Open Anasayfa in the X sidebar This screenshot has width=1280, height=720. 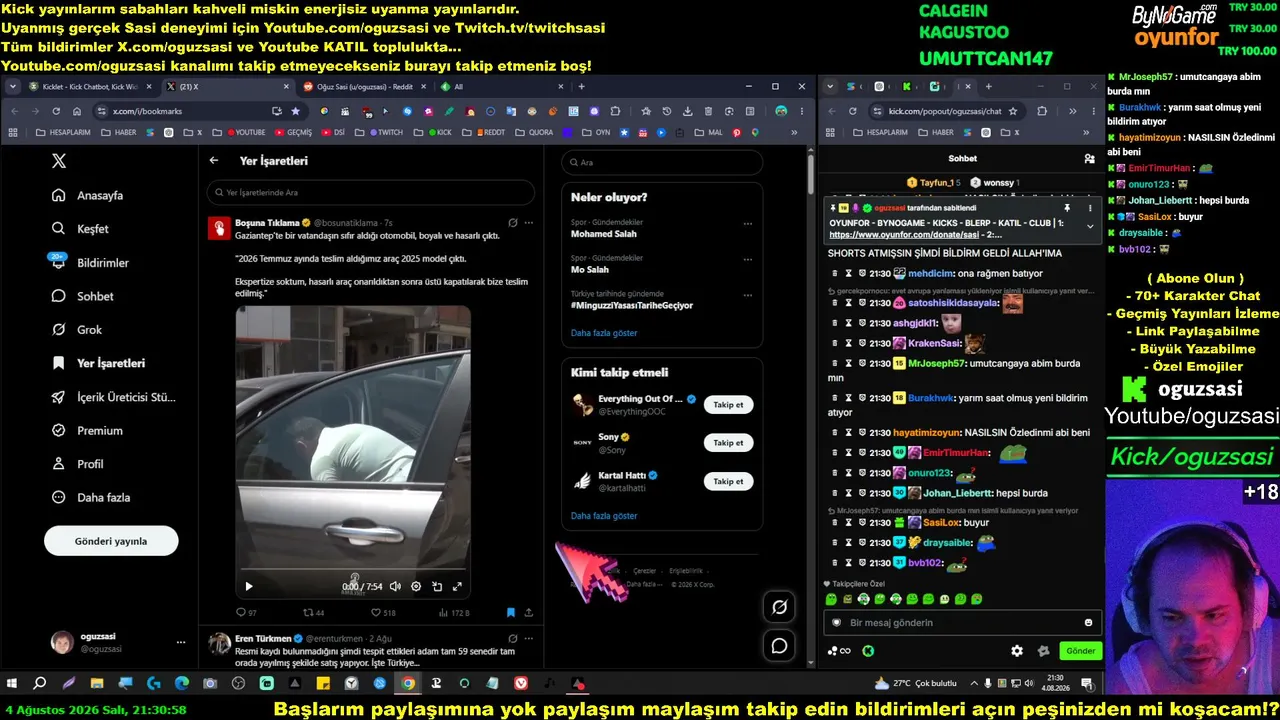pos(87,195)
